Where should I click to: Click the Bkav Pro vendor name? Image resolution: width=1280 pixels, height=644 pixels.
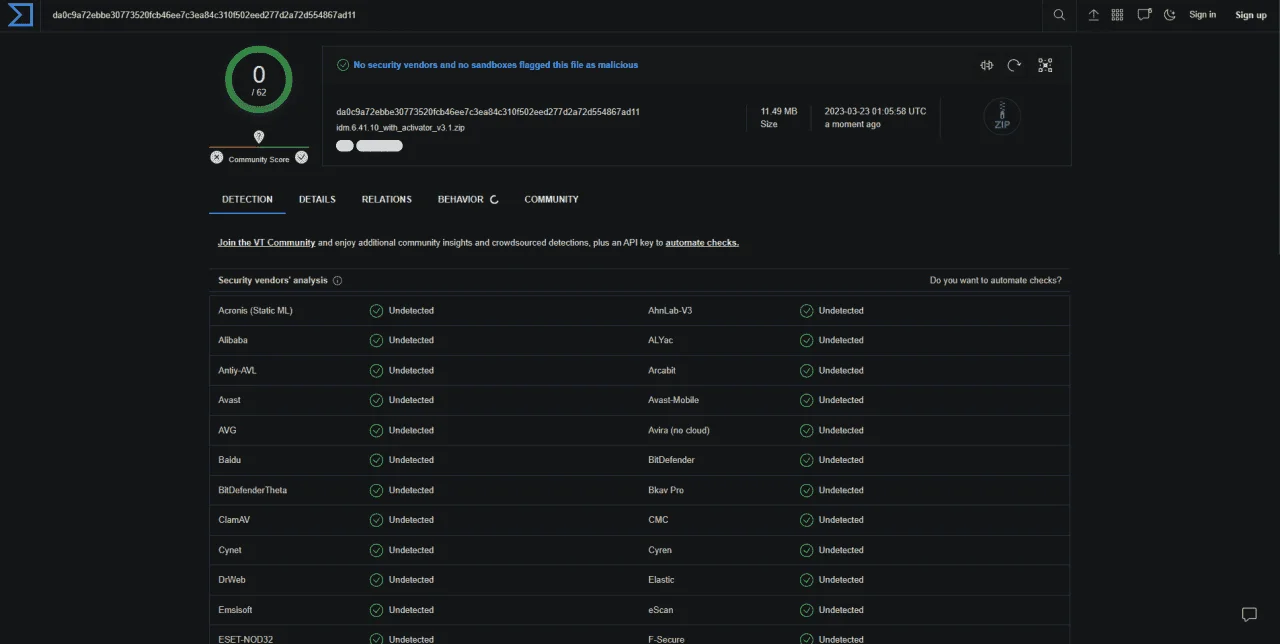coord(666,490)
